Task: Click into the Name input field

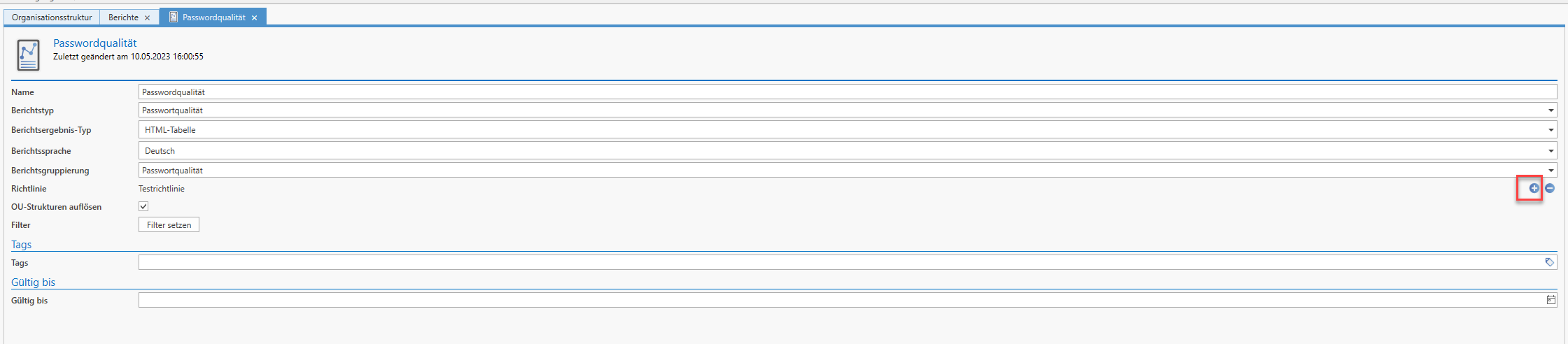Action: [x=847, y=92]
